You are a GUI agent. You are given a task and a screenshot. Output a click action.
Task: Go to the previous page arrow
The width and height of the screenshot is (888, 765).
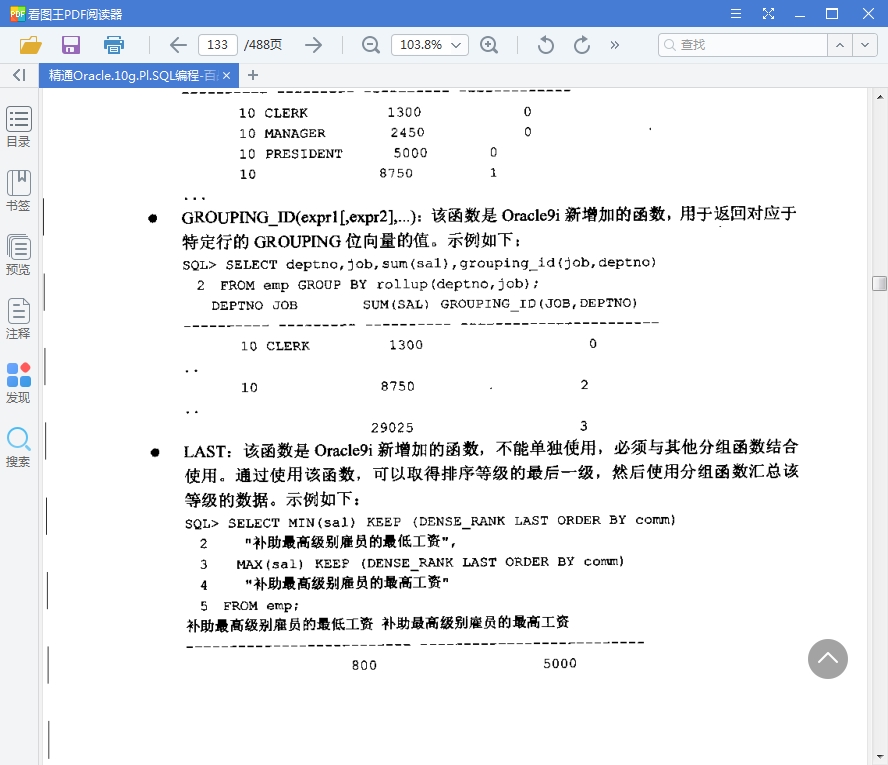pyautogui.click(x=178, y=45)
